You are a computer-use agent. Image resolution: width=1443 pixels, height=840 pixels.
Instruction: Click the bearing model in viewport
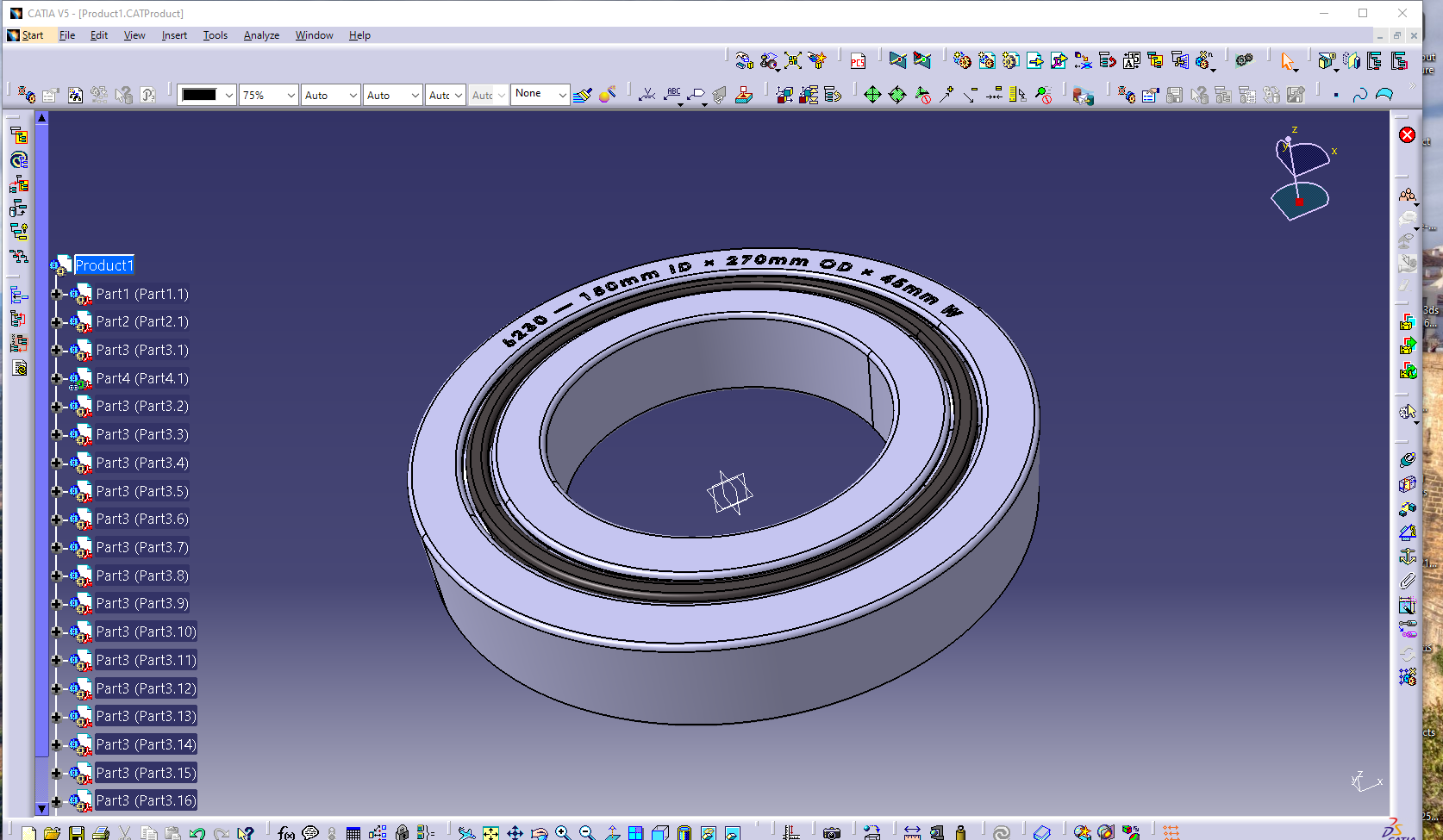[724, 487]
